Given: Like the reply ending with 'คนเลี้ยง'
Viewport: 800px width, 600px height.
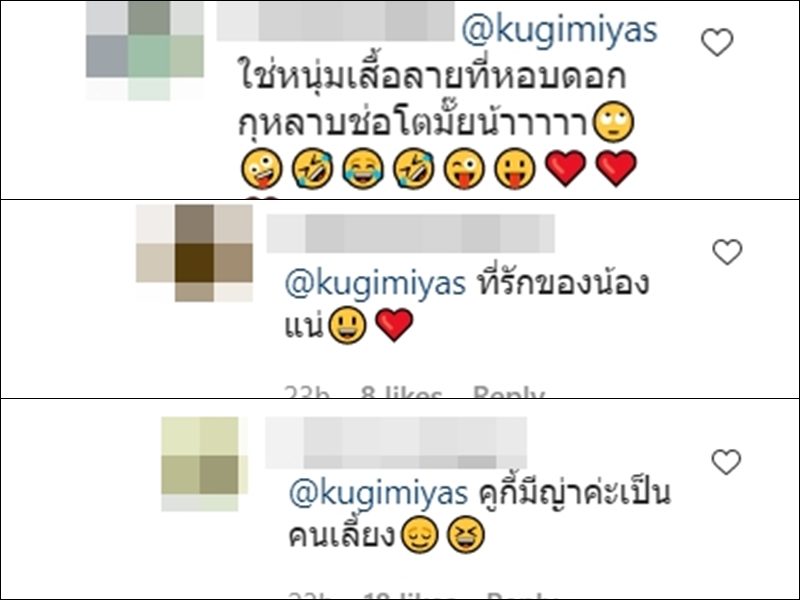Looking at the screenshot, I should point(726,462).
